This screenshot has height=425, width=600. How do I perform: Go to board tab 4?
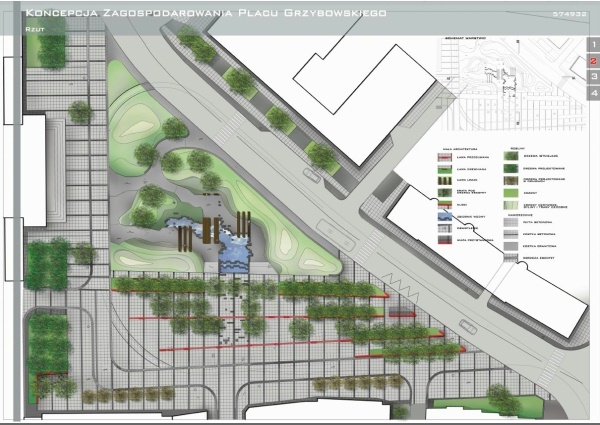593,93
